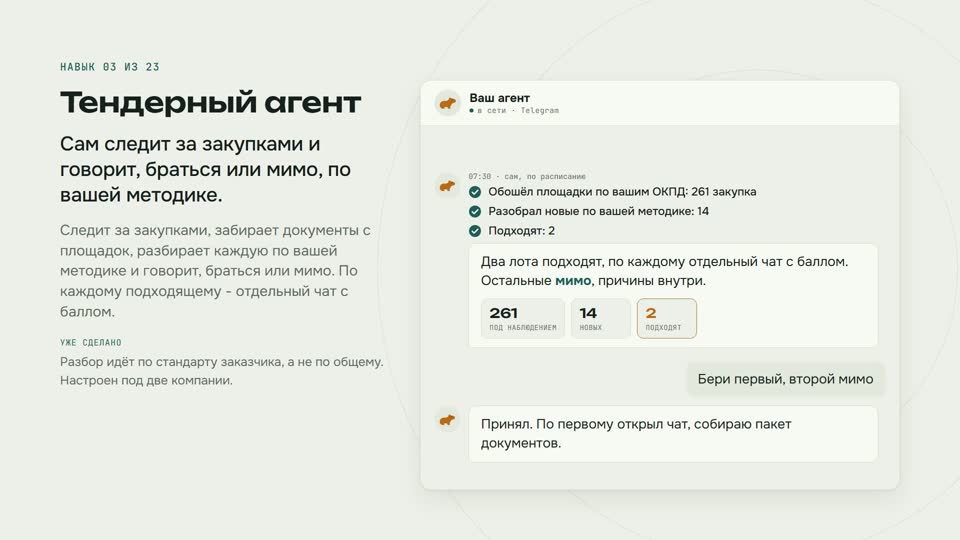Image resolution: width=960 pixels, height=540 pixels.
Task: Click avatar beside the 07:30 scheduled message
Action: coord(447,186)
